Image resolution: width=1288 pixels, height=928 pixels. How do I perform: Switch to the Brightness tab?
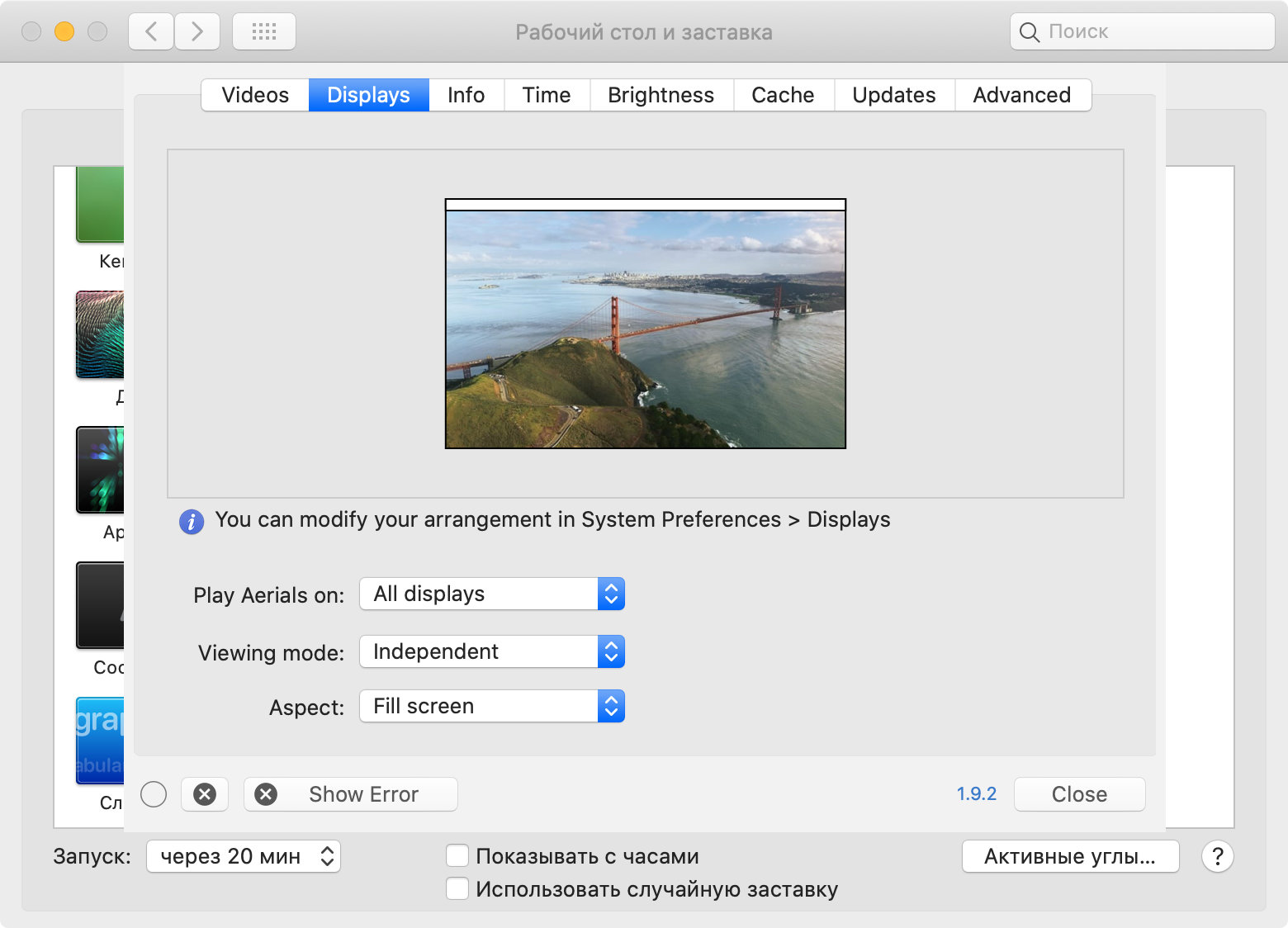(x=661, y=95)
